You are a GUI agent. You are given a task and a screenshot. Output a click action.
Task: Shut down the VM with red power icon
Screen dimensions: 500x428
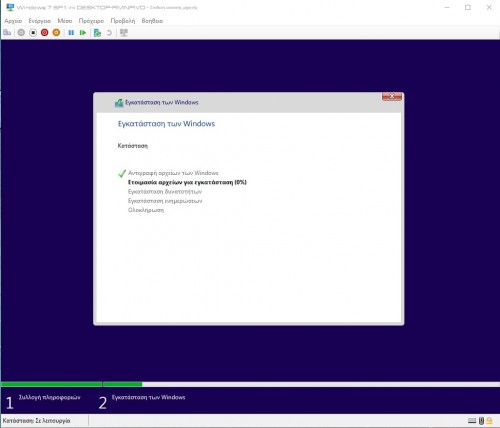point(44,33)
